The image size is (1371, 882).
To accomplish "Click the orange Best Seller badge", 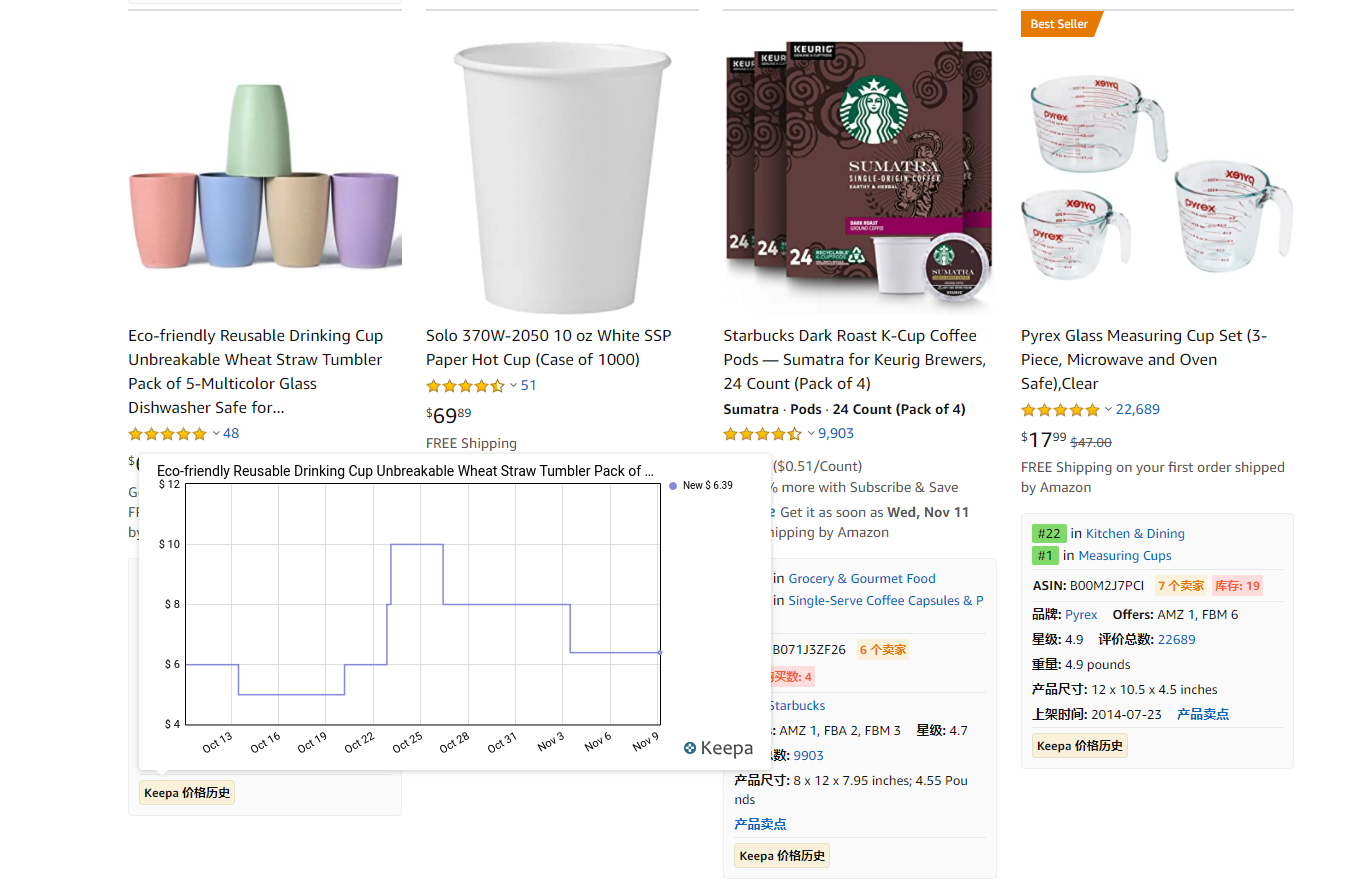I will [1060, 24].
